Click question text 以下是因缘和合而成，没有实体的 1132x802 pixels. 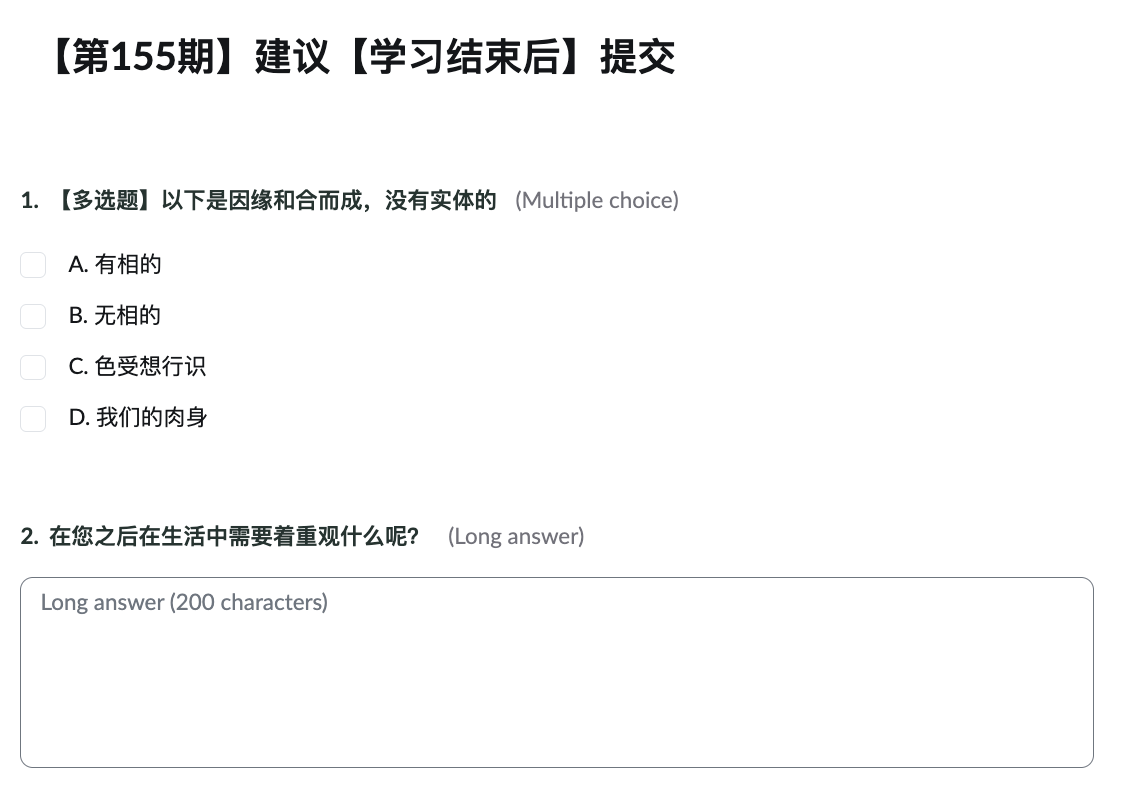click(328, 201)
